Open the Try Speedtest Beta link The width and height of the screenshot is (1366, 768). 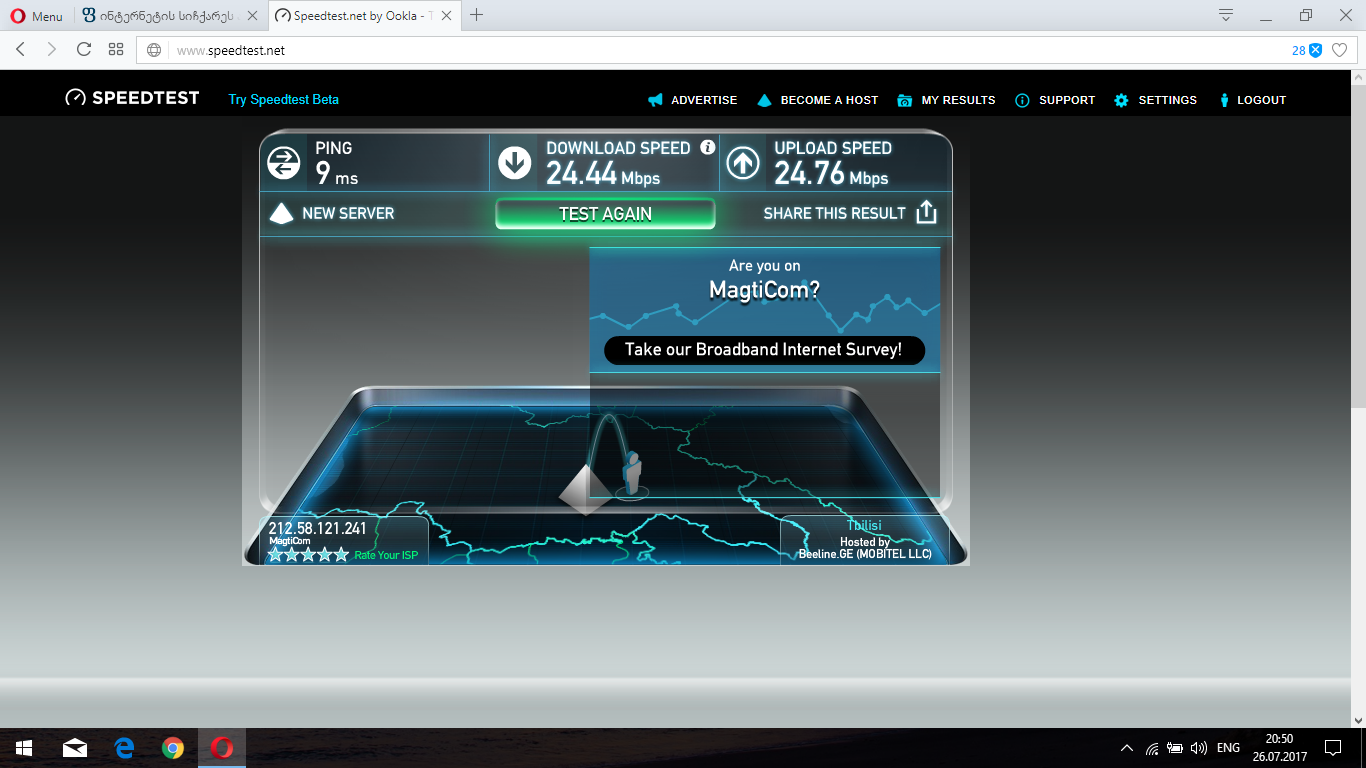(283, 99)
